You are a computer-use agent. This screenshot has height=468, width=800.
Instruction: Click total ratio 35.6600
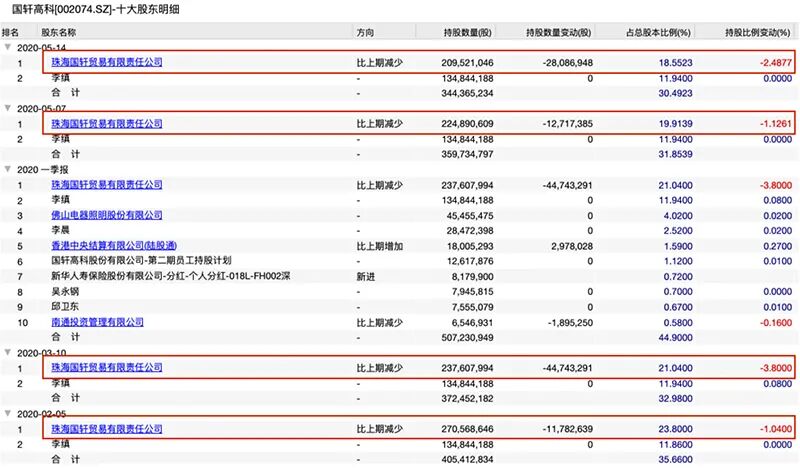pos(676,459)
